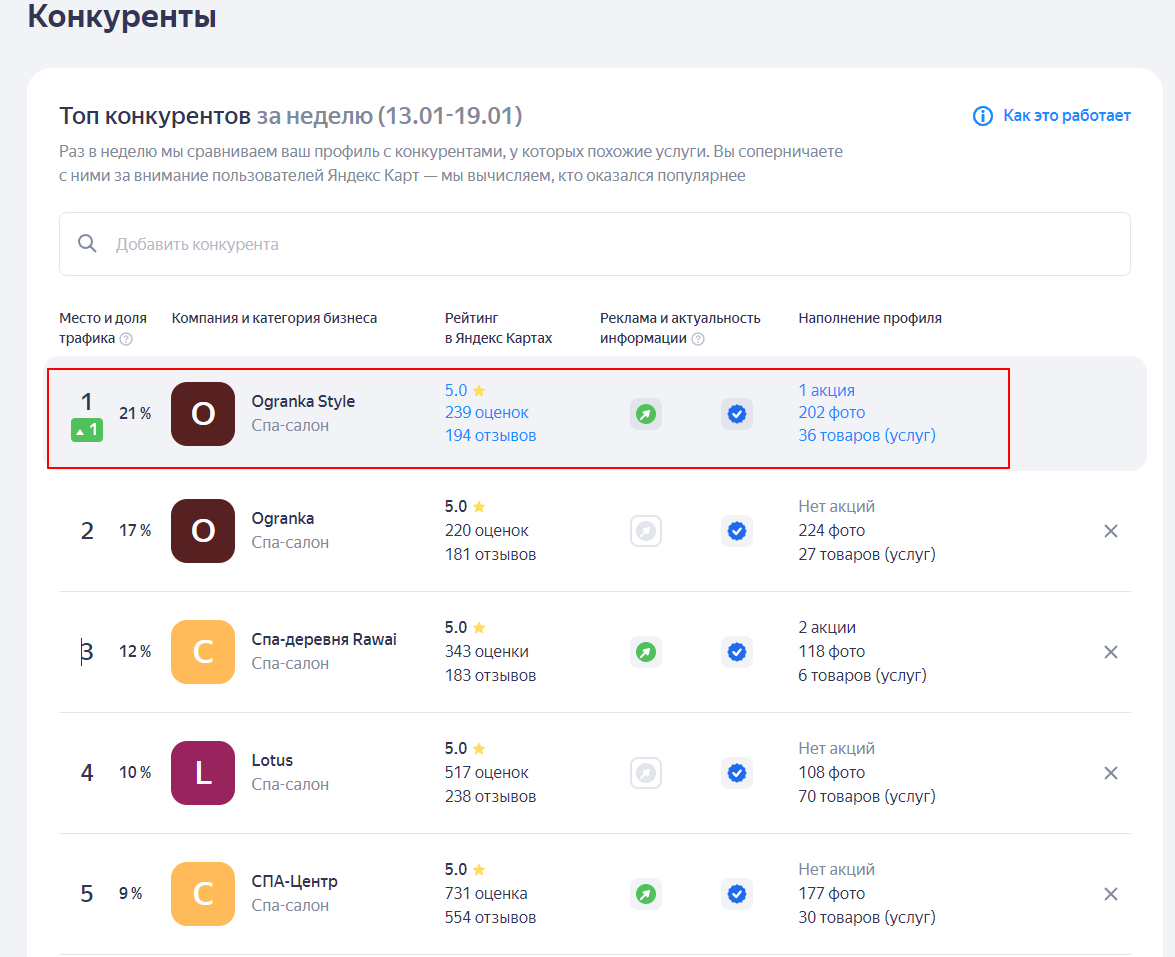Viewport: 1175px width, 957px height.
Task: Click the 'Наполнение профиля' column header
Action: [869, 318]
